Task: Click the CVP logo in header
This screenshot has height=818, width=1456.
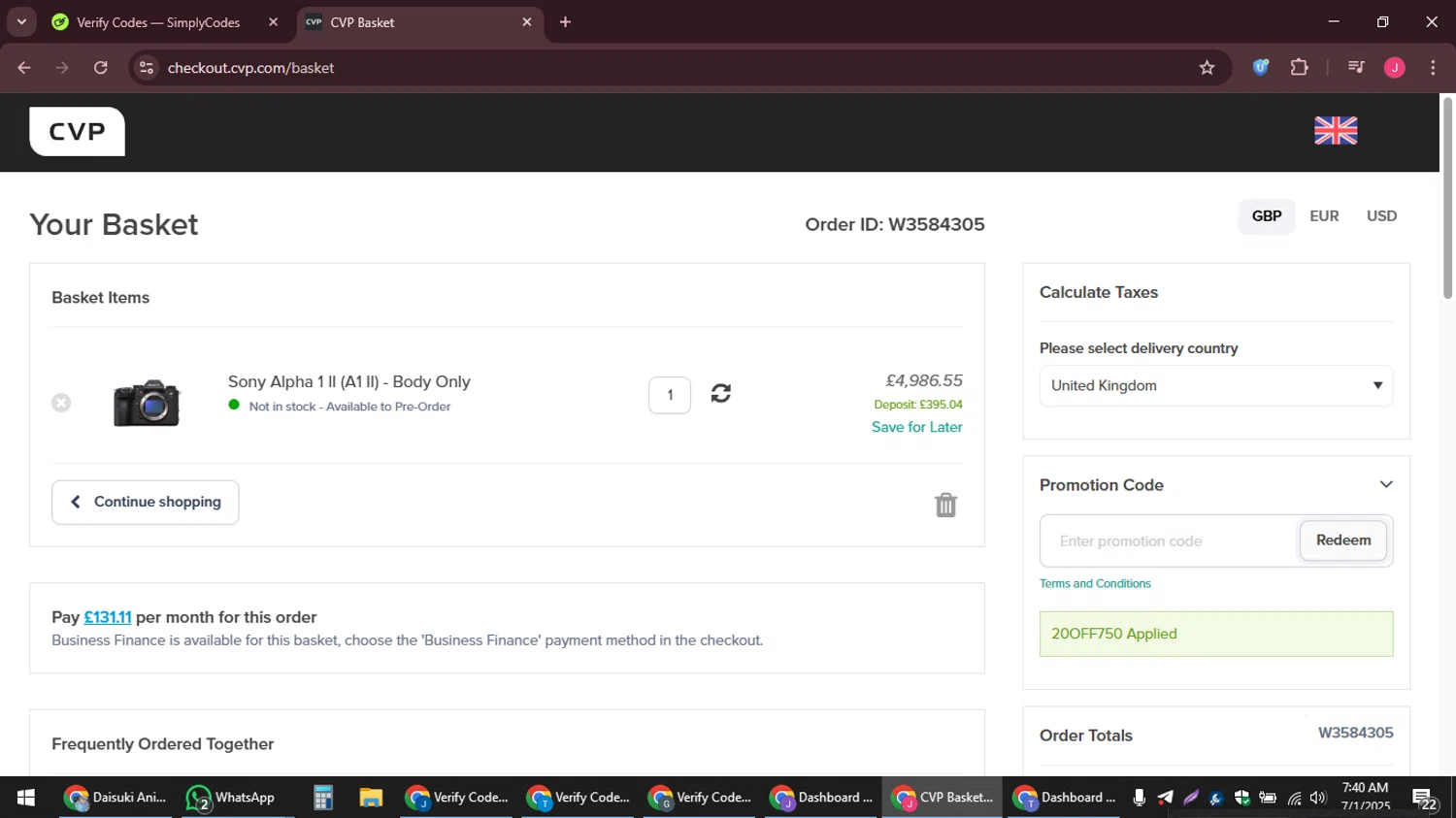Action: coord(77,131)
